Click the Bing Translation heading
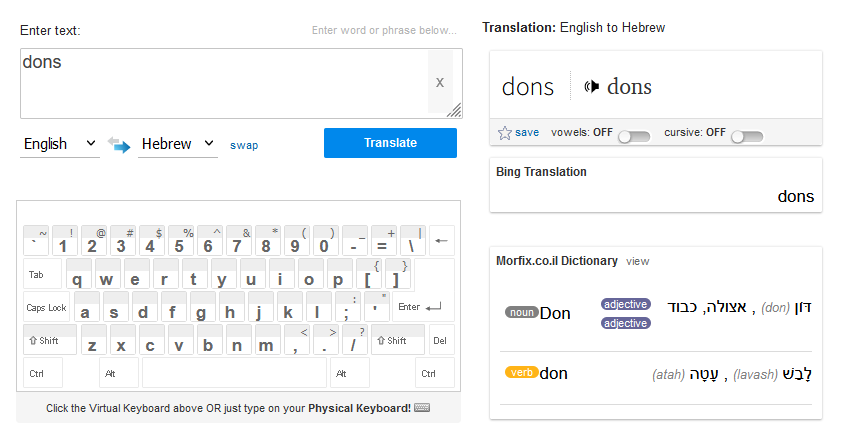The height and width of the screenshot is (433, 845). (x=541, y=172)
